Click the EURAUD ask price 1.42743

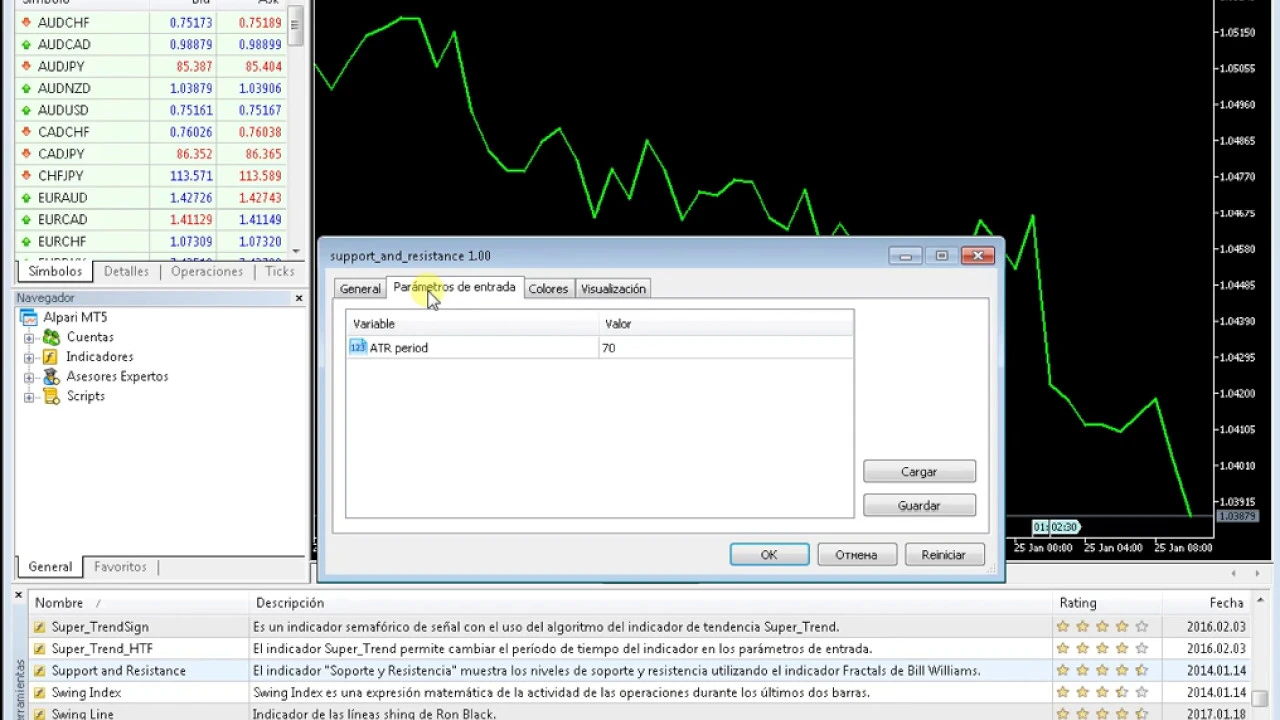pos(260,198)
